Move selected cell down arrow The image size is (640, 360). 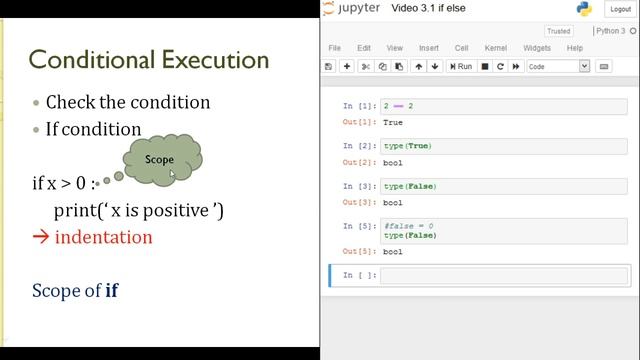click(435, 67)
